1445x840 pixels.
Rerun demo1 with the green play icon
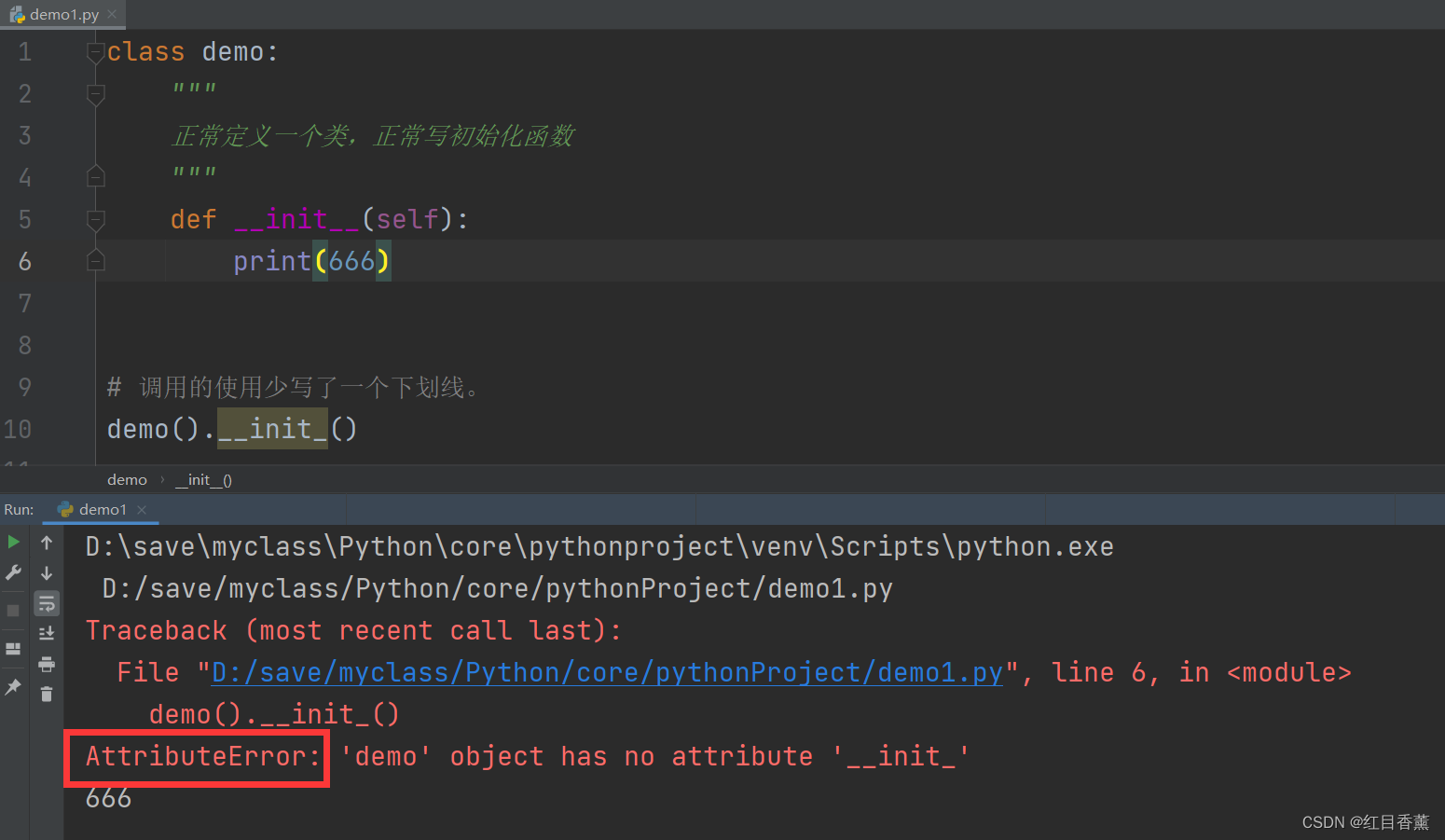pos(13,542)
